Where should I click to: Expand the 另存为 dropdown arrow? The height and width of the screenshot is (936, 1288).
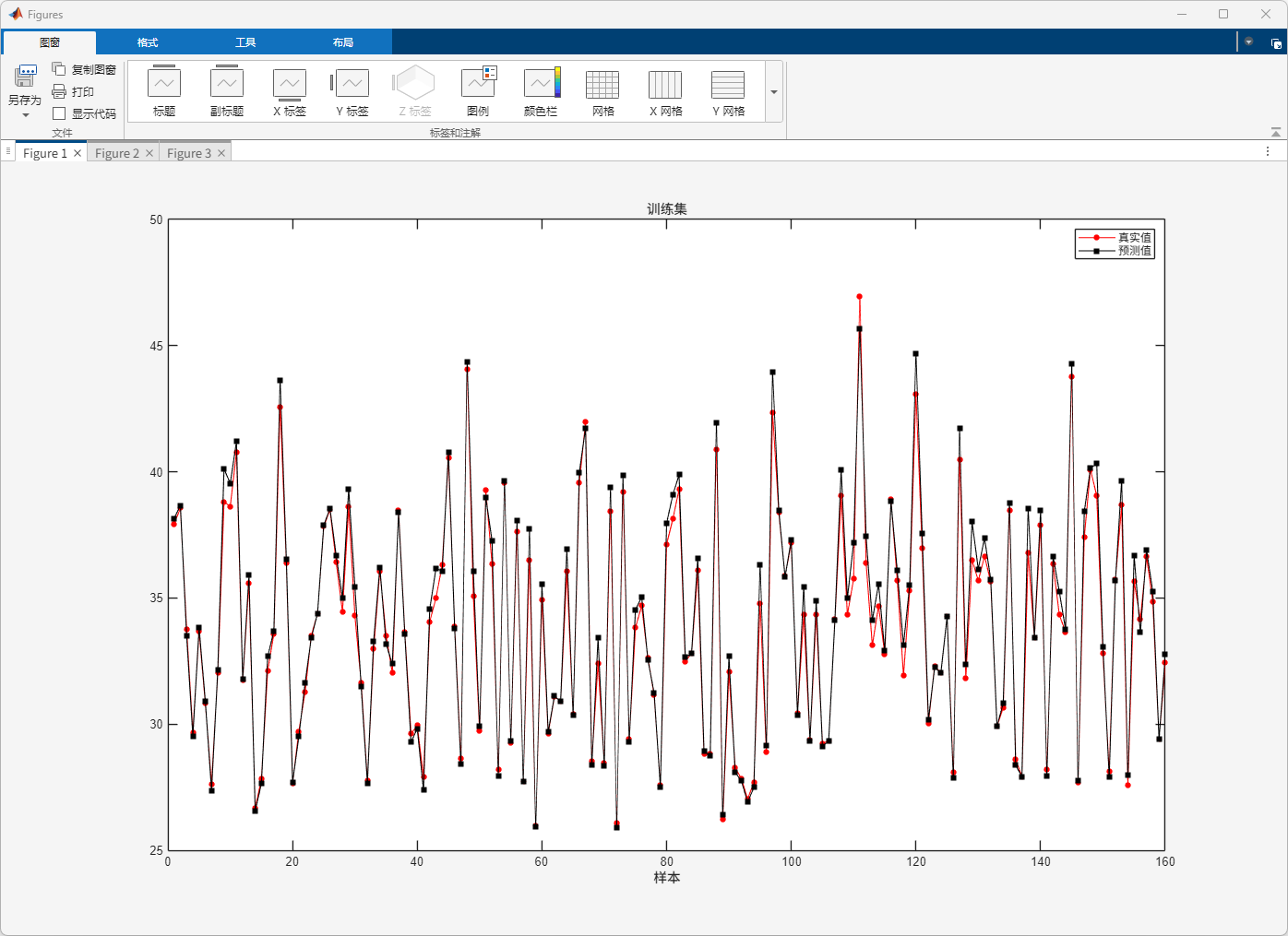pos(25,115)
